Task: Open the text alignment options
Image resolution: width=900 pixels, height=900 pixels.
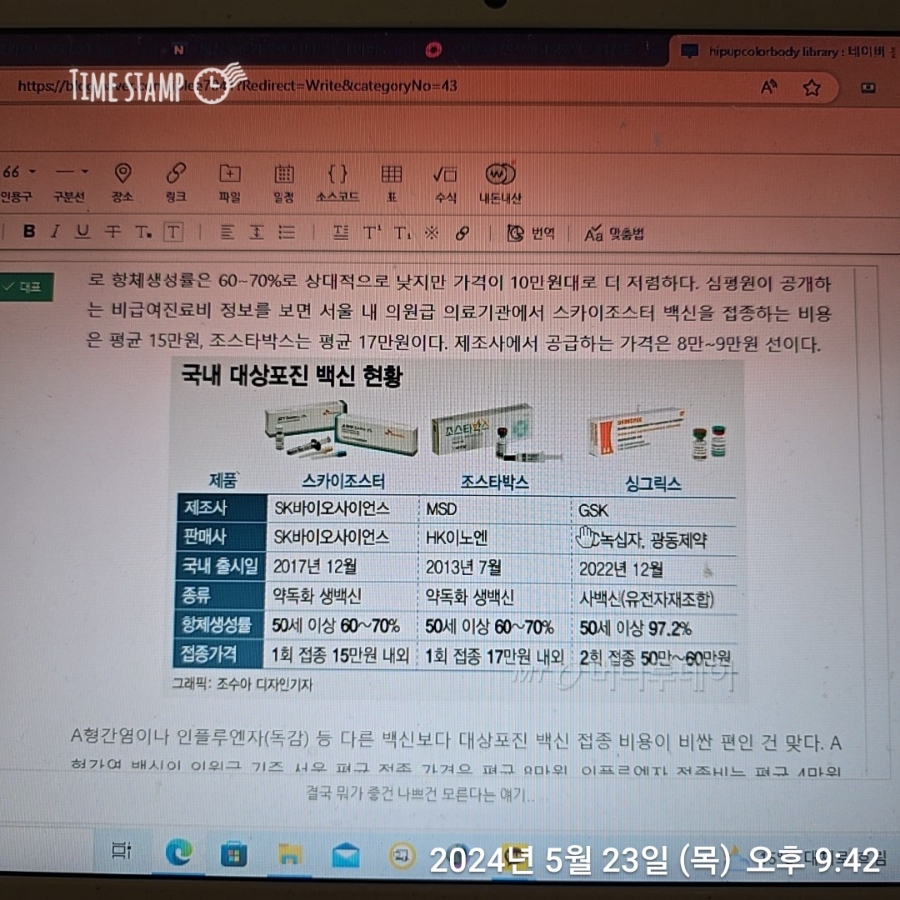Action: click(x=227, y=232)
